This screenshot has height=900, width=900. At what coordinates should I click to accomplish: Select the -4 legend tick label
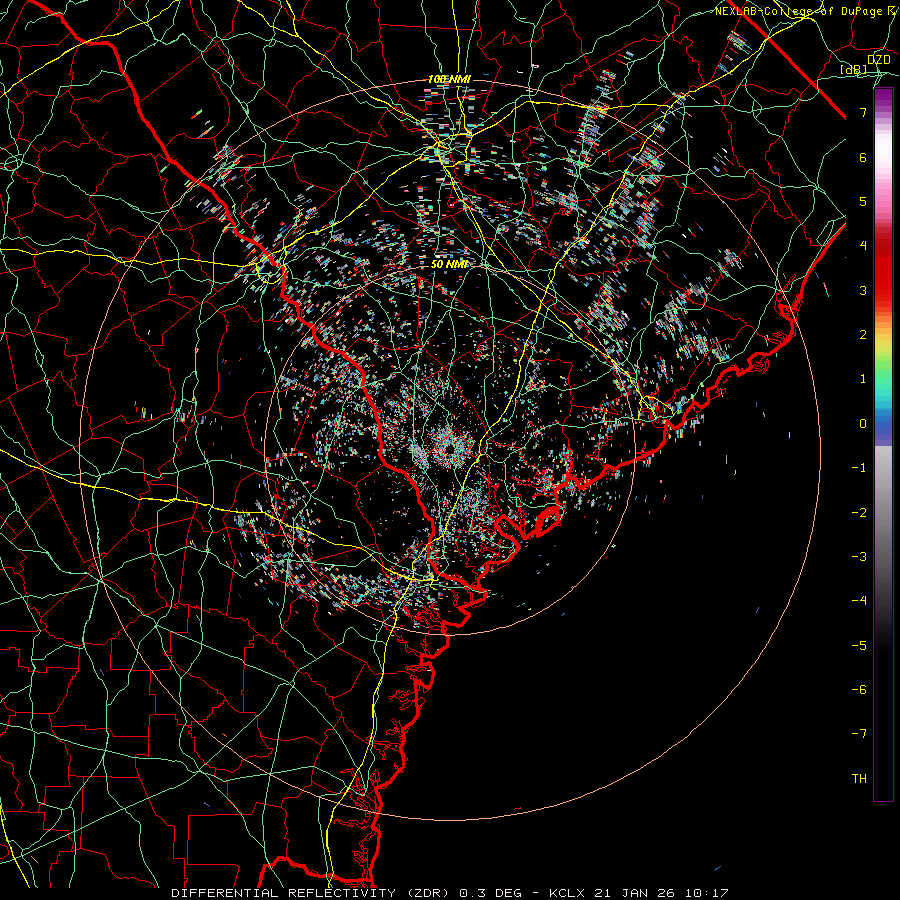859,601
